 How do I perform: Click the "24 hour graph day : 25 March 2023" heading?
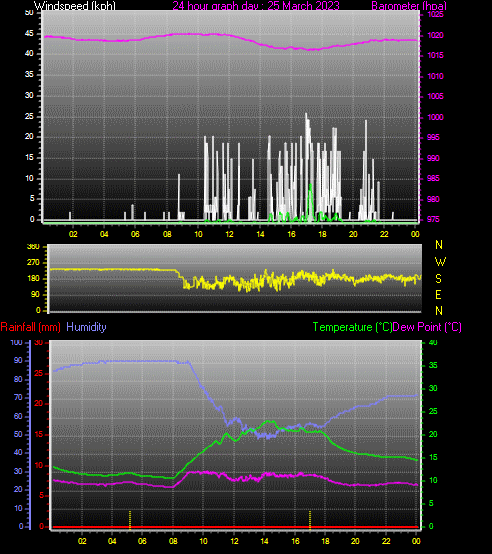(x=256, y=6)
